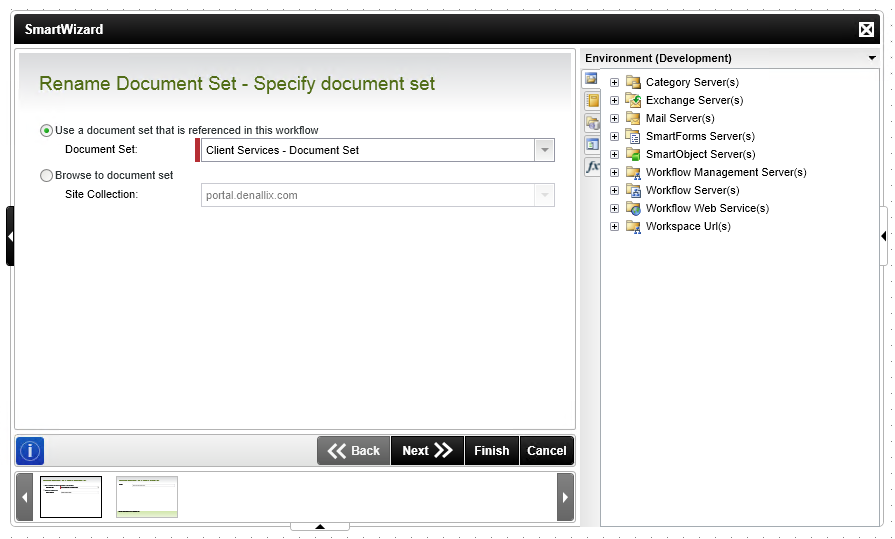The image size is (895, 539).
Task: Click the Workflow Web Service(s) globe icon
Action: coord(633,208)
